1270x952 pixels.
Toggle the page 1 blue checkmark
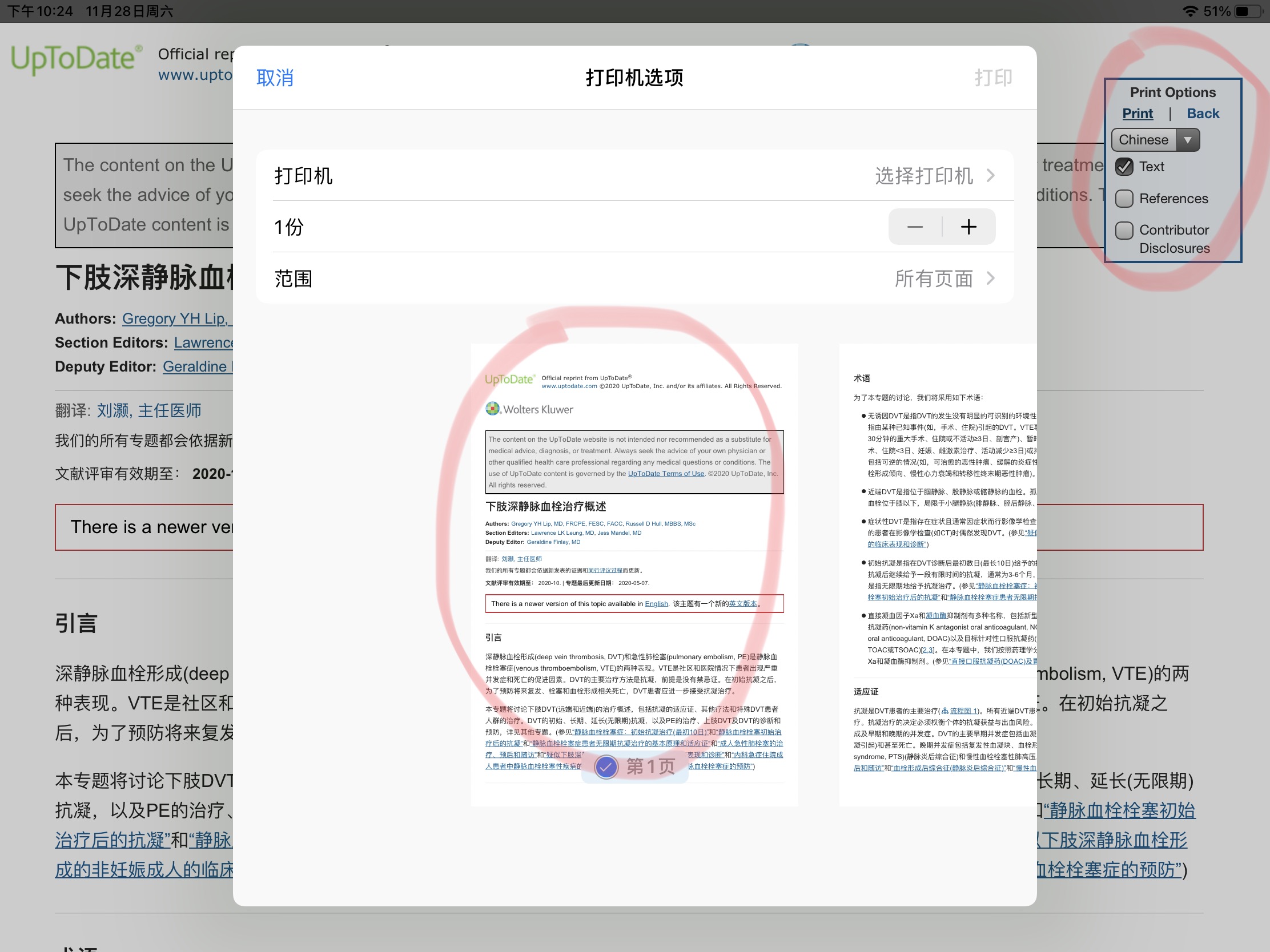(x=606, y=767)
